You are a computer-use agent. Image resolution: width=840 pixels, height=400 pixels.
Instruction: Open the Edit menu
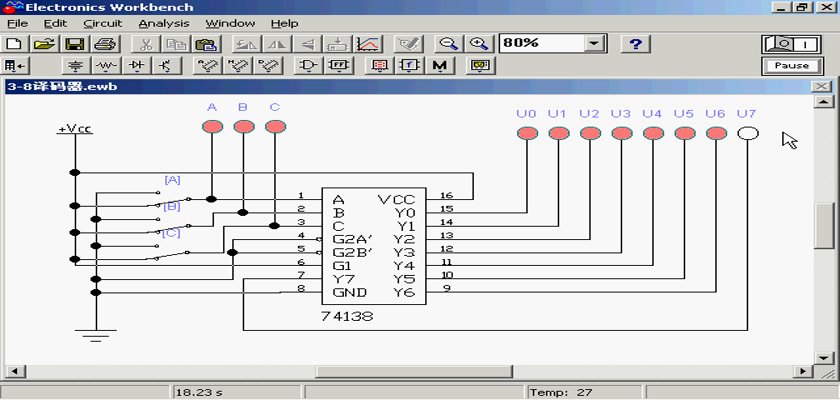[x=56, y=24]
